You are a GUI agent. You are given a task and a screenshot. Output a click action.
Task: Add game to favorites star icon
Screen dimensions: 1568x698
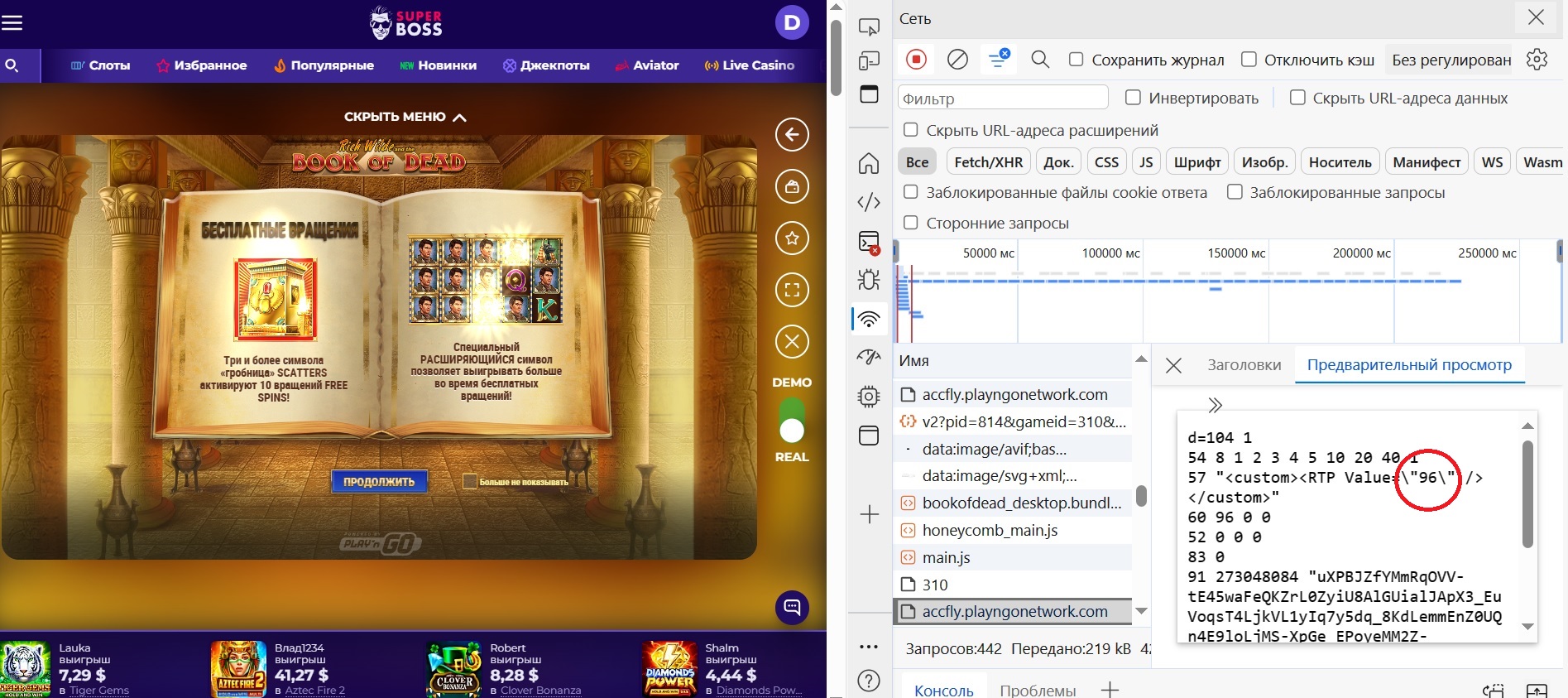(x=792, y=238)
